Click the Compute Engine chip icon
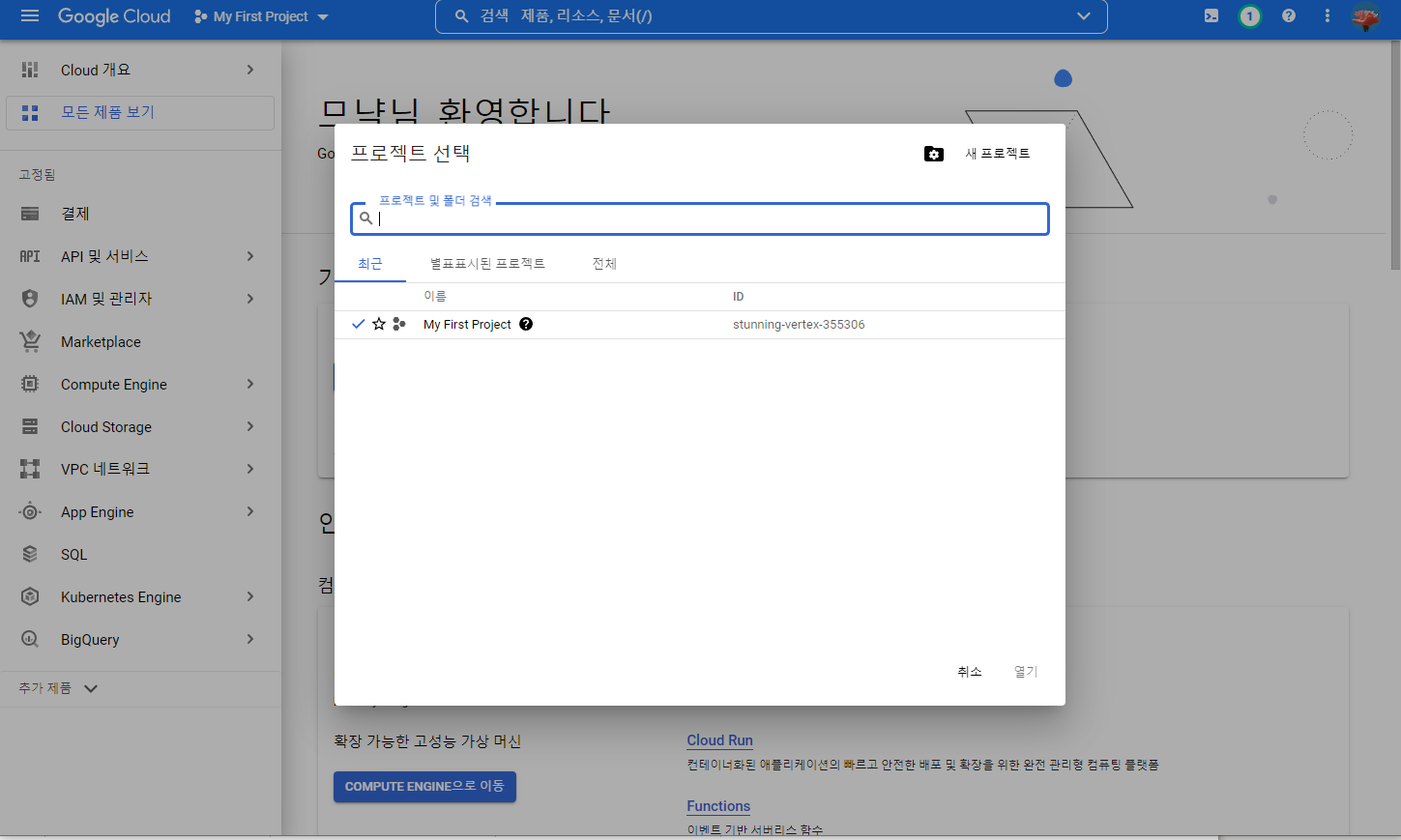The image size is (1401, 840). (30, 384)
